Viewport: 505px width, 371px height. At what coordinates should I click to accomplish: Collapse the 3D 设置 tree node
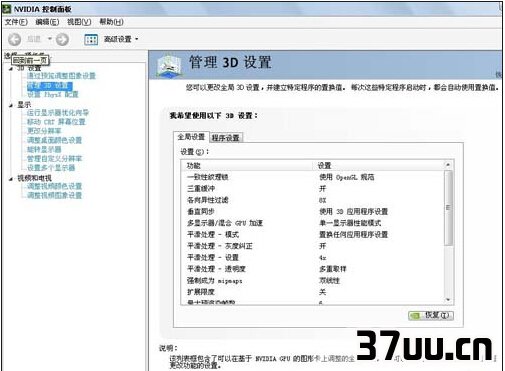11,68
